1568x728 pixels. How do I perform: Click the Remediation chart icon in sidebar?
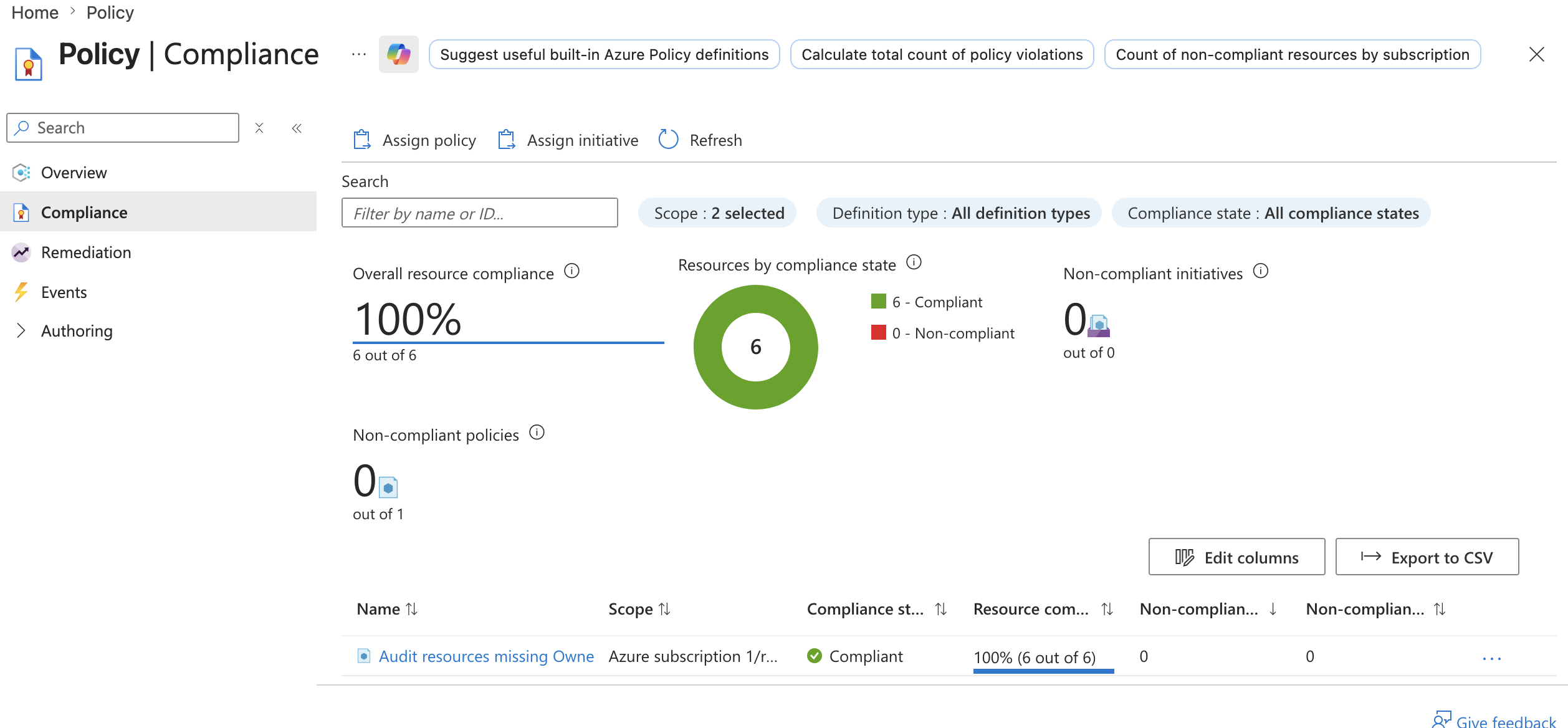point(21,252)
